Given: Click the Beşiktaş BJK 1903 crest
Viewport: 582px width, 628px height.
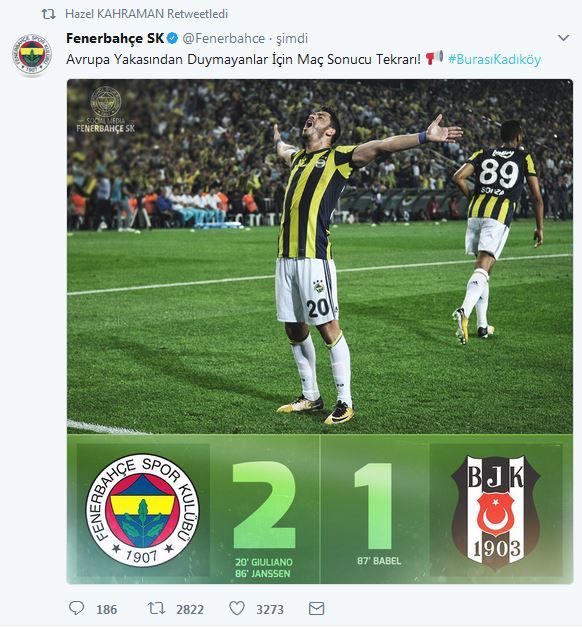Looking at the screenshot, I should coord(495,513).
